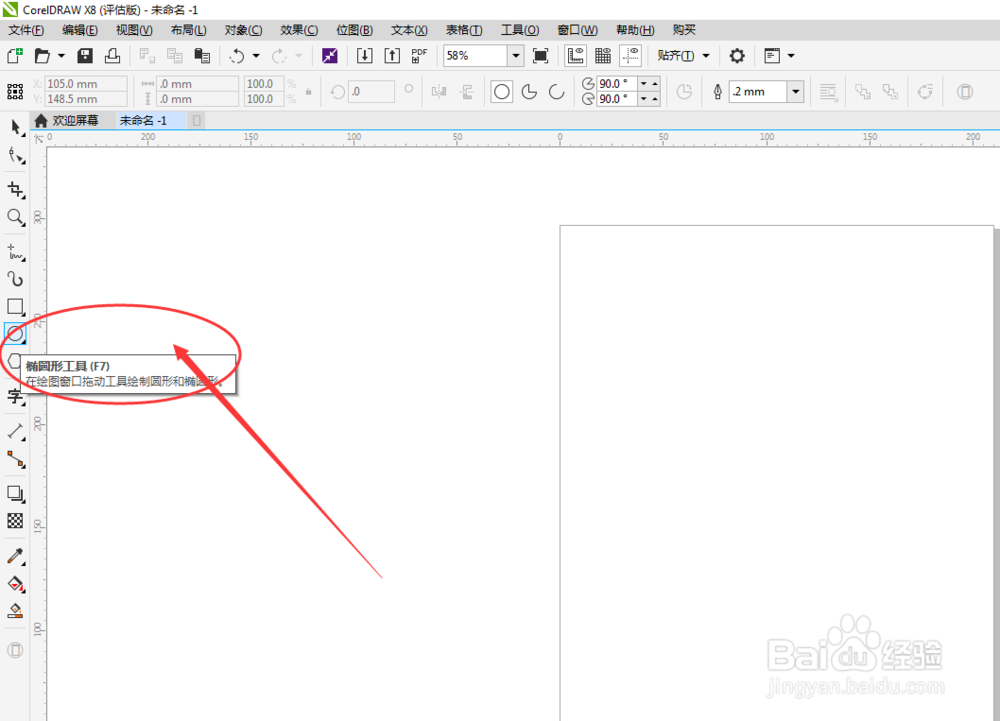Click the Undo arrow icon
Screen dimensions: 1000x721
pyautogui.click(x=237, y=56)
